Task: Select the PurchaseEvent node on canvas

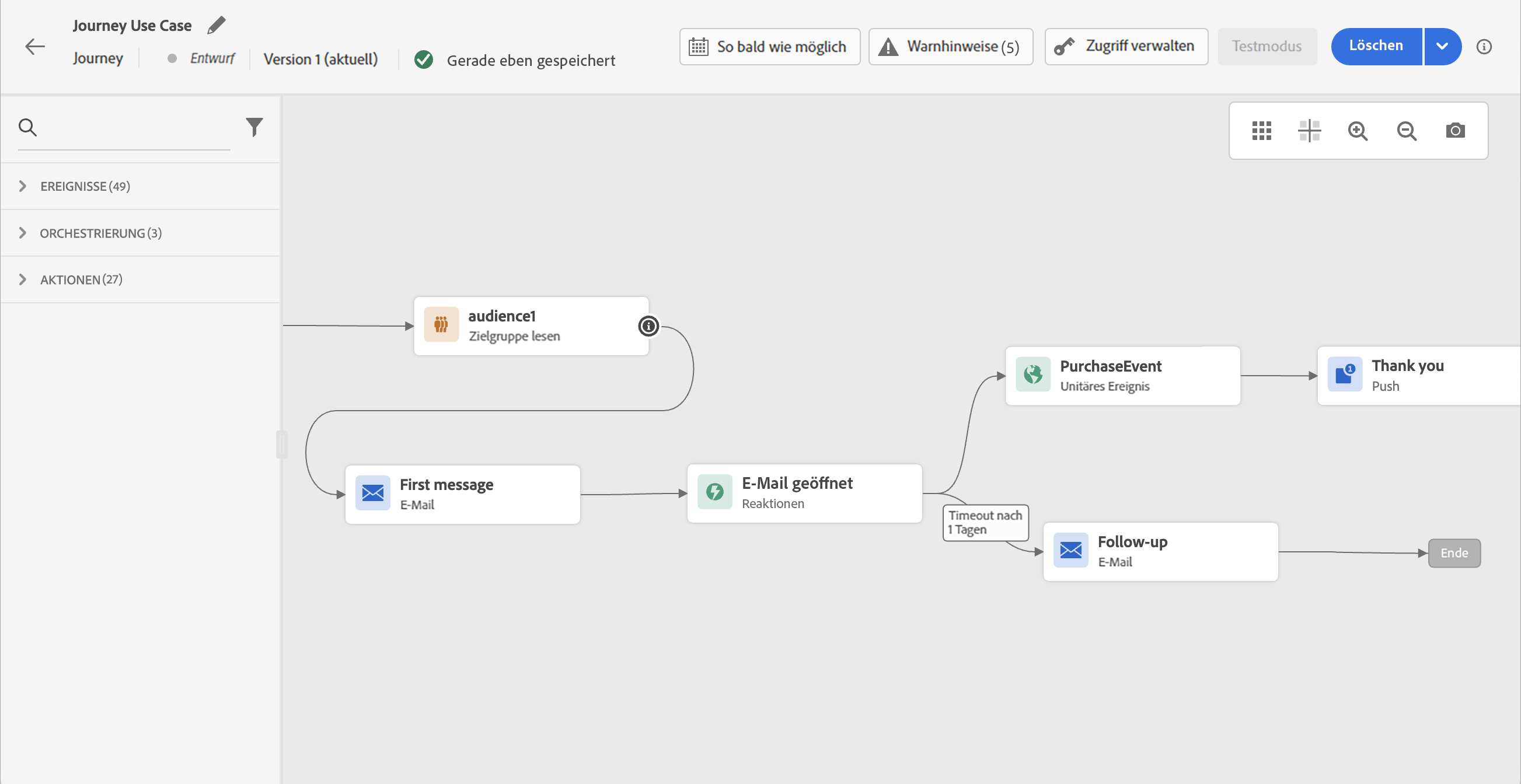Action: tap(1122, 376)
